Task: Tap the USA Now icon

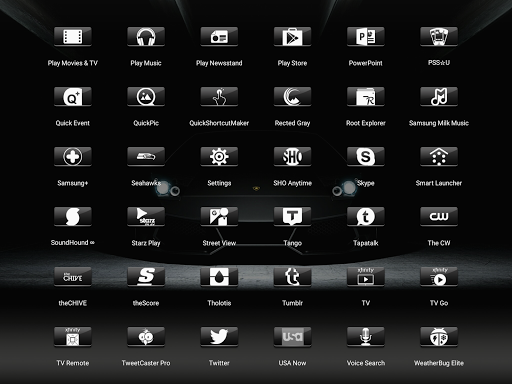Action: coord(293,336)
